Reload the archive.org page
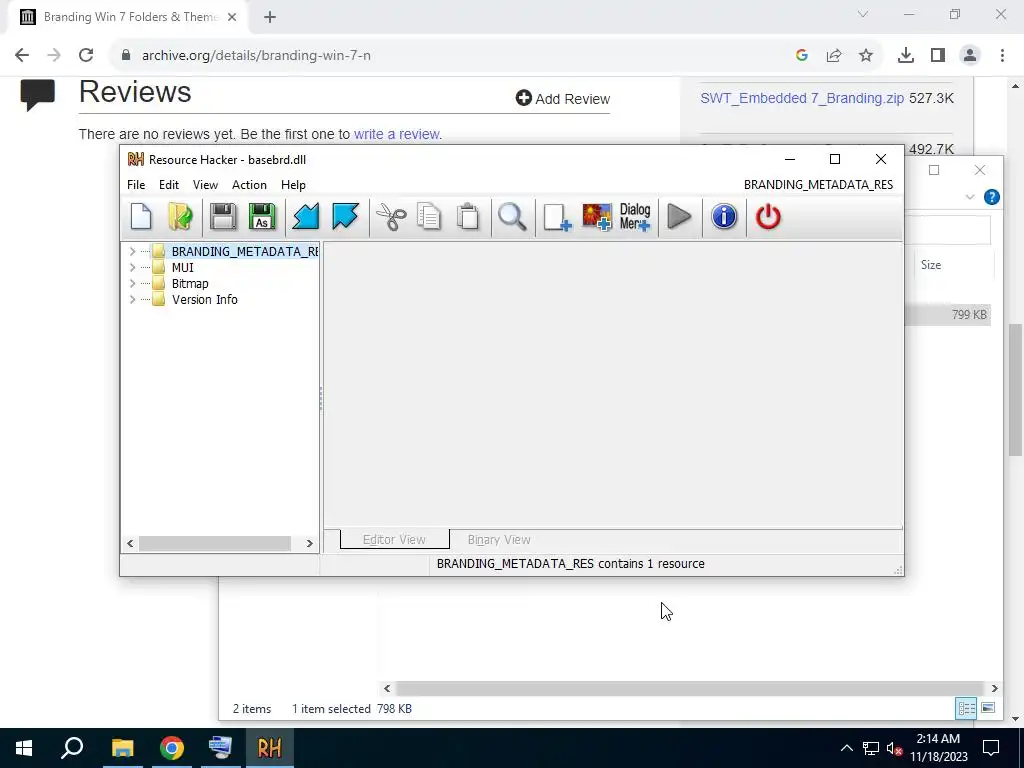Screen dimensions: 1024x768 tap(86, 55)
